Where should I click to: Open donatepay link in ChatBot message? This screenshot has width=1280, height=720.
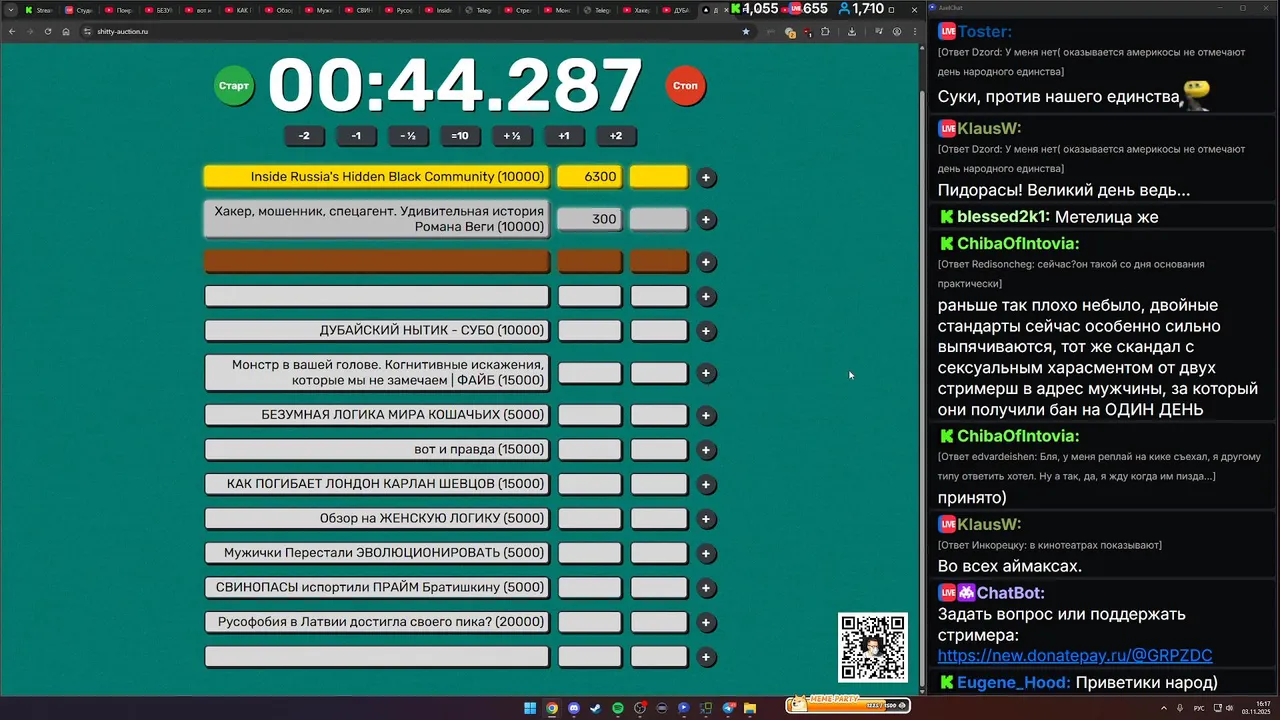(x=1075, y=656)
